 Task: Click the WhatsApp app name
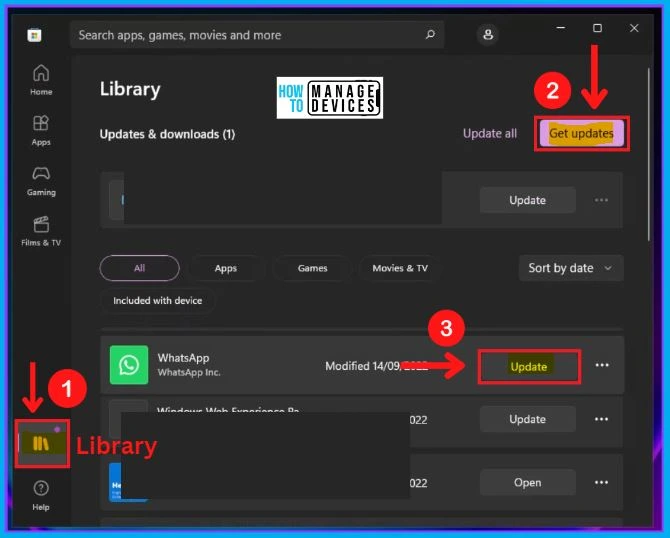click(x=183, y=358)
